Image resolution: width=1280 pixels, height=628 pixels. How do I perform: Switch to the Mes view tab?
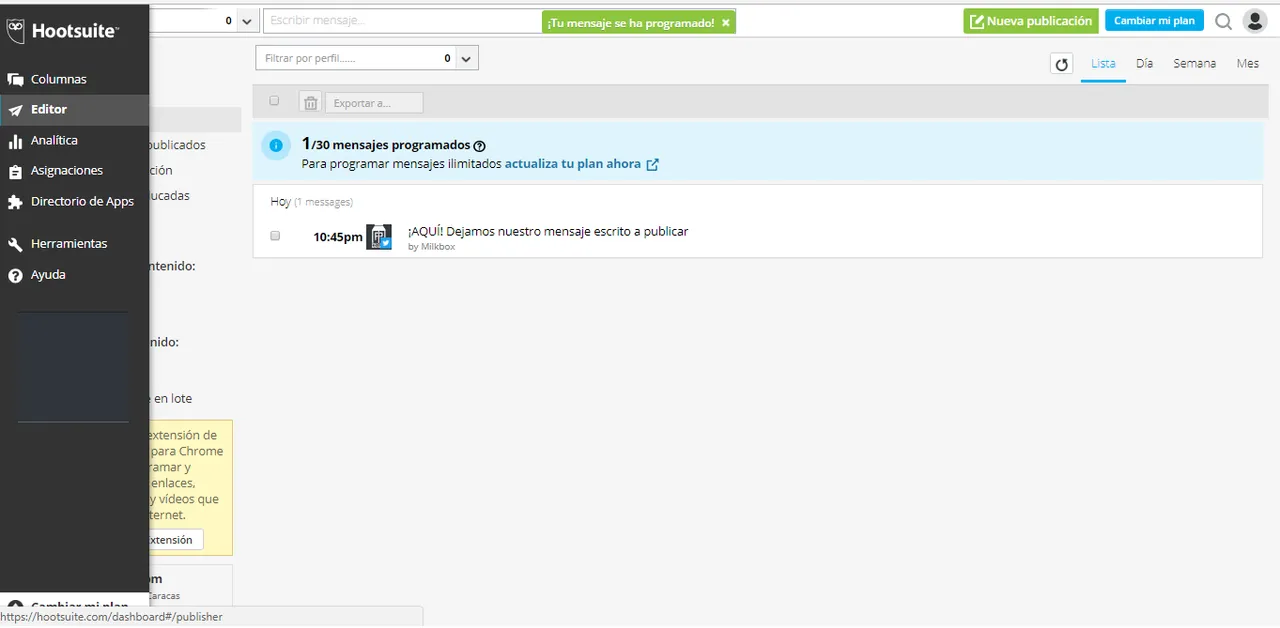(1247, 63)
